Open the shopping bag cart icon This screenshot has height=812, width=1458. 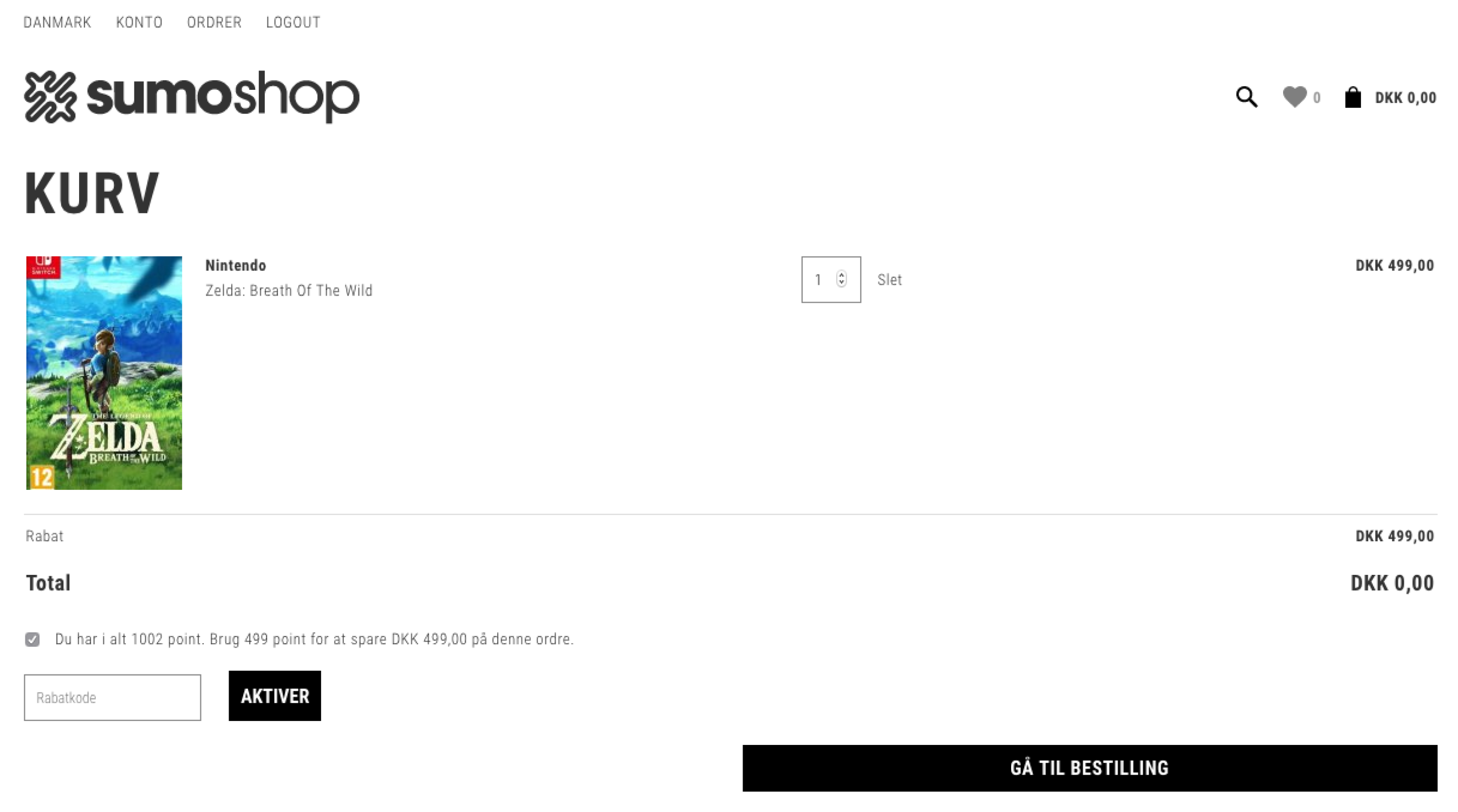(x=1353, y=97)
